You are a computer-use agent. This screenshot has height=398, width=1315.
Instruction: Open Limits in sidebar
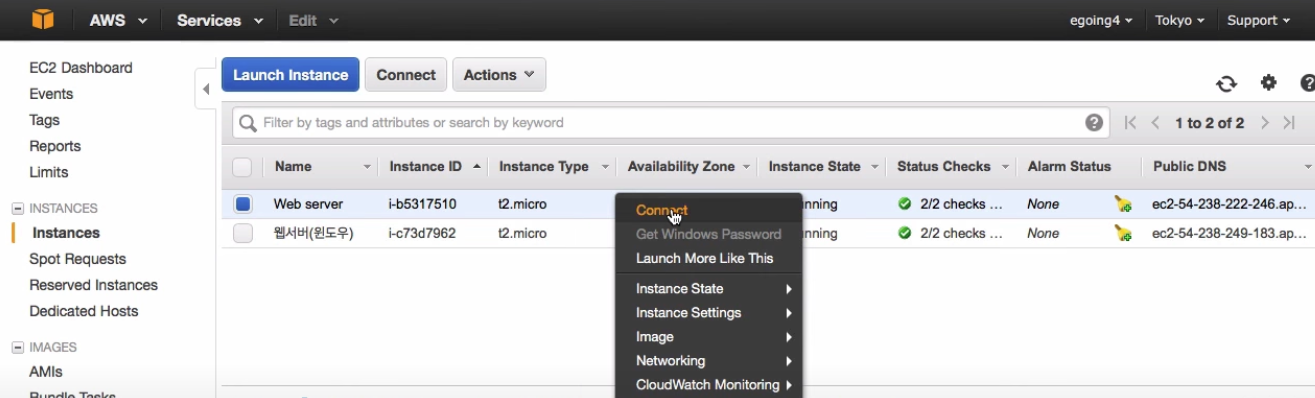click(x=49, y=172)
